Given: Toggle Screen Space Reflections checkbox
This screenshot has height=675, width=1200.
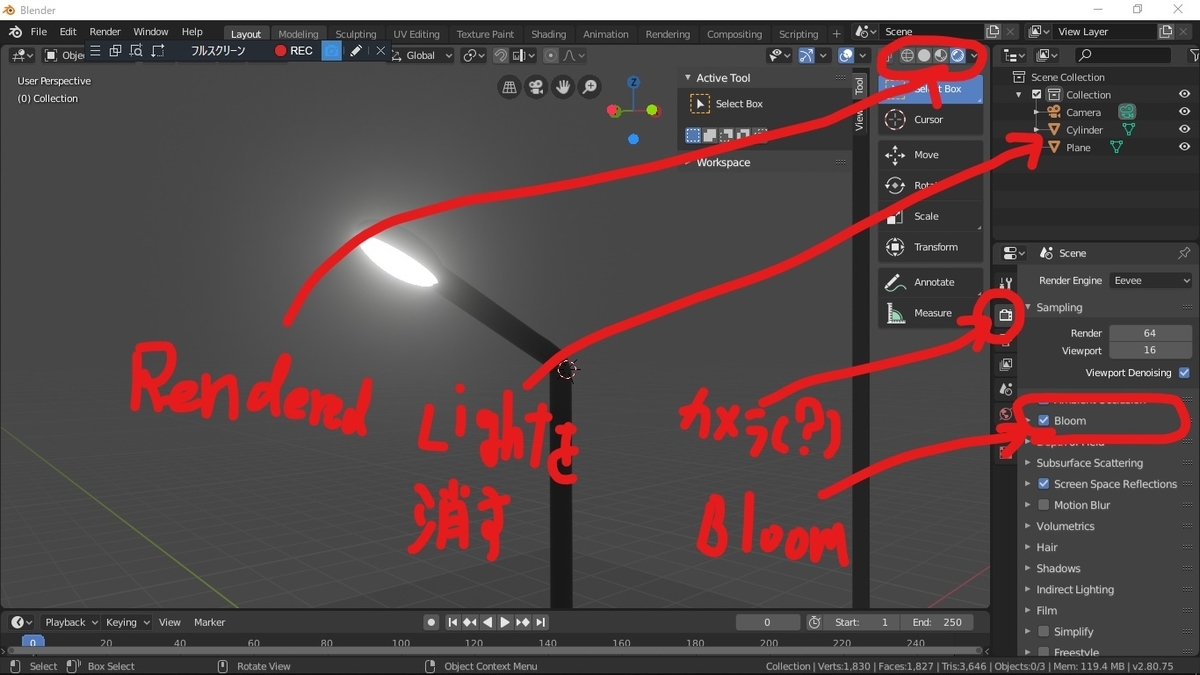Looking at the screenshot, I should click(1044, 484).
